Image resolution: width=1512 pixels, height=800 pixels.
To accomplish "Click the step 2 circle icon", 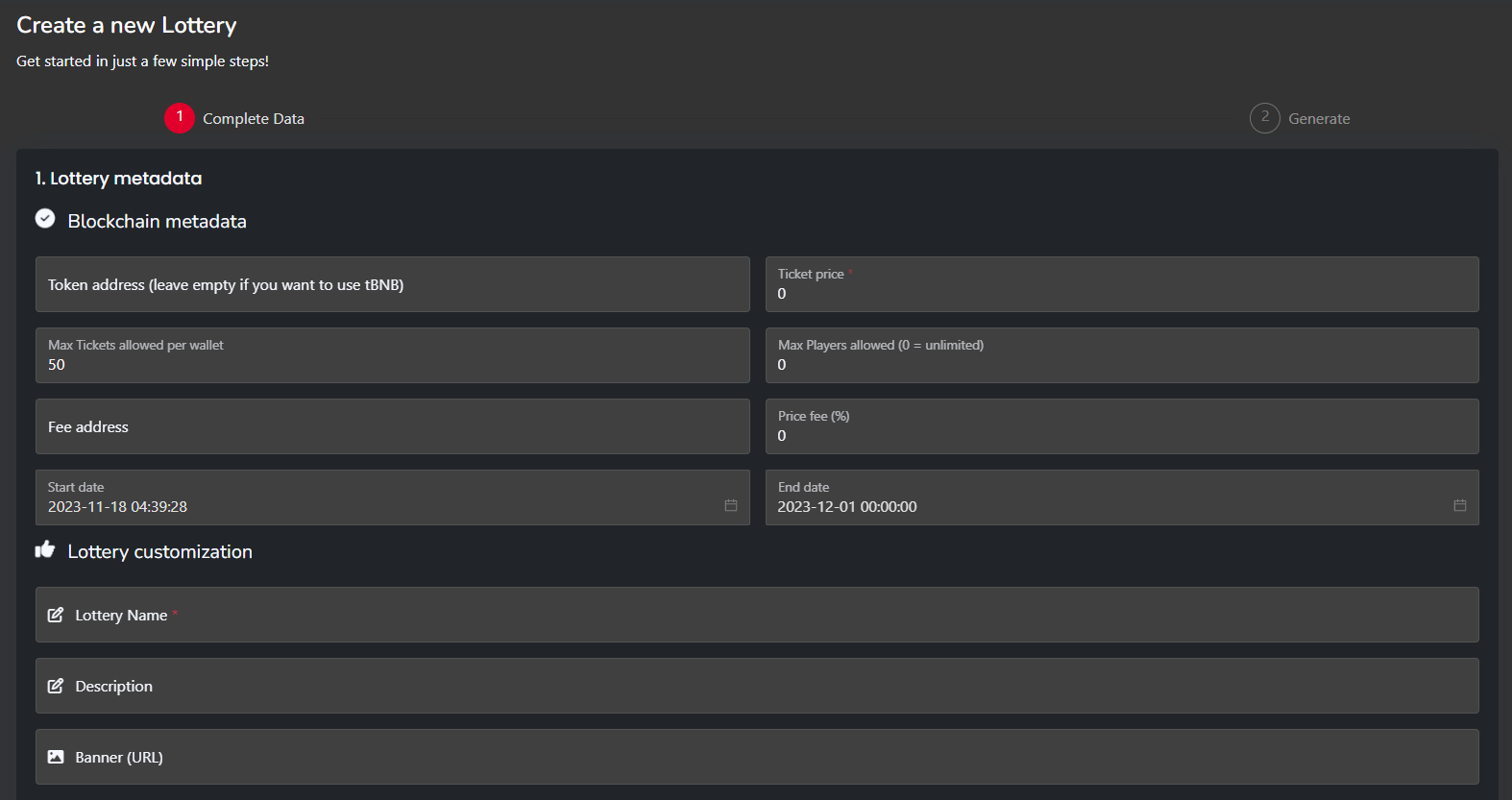I will [x=1264, y=118].
